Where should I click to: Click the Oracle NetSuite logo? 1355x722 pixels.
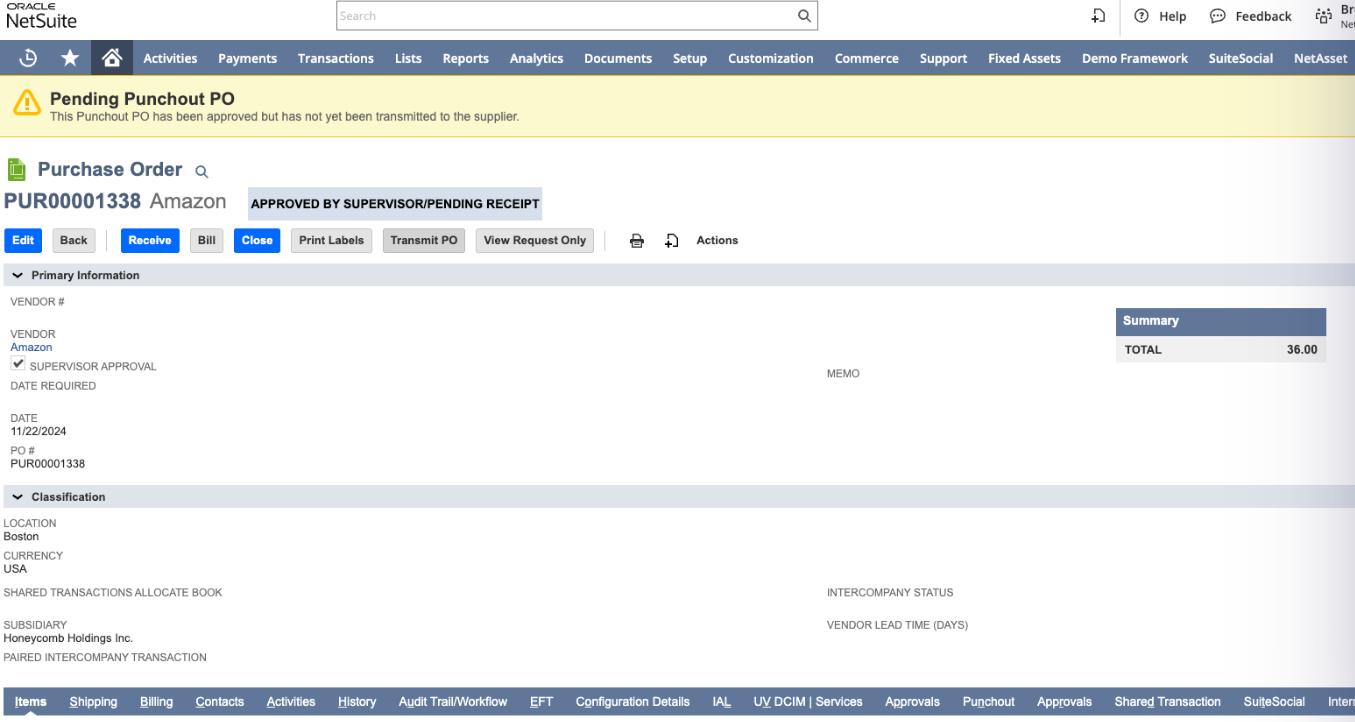pyautogui.click(x=41, y=15)
